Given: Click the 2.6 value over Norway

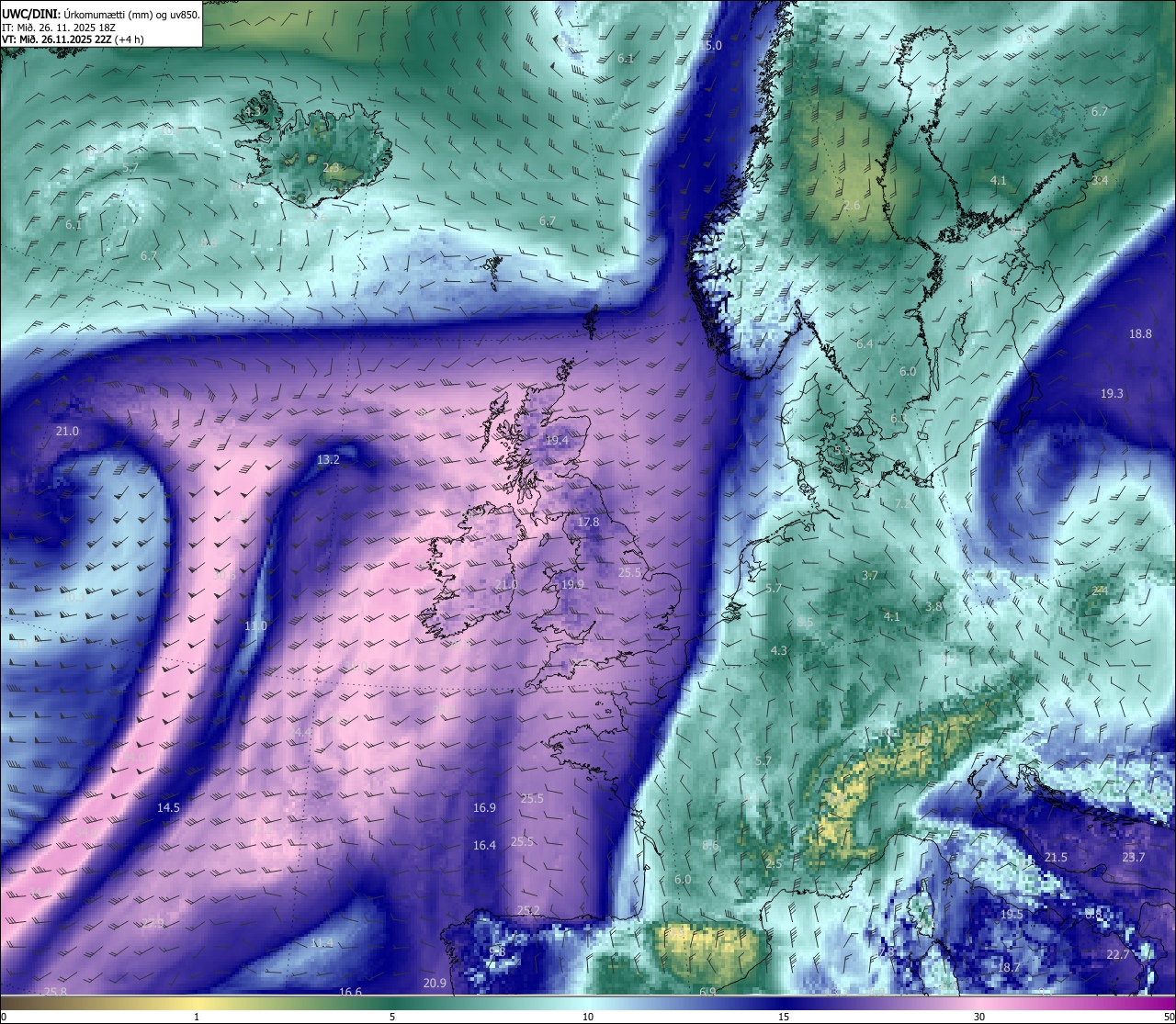Looking at the screenshot, I should coord(852,206).
